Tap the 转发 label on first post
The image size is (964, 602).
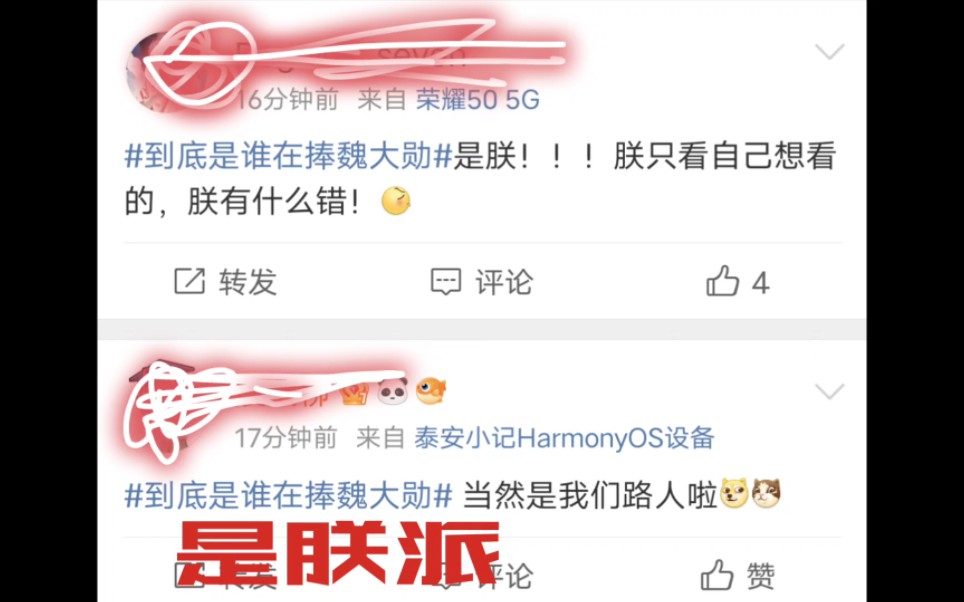click(248, 282)
